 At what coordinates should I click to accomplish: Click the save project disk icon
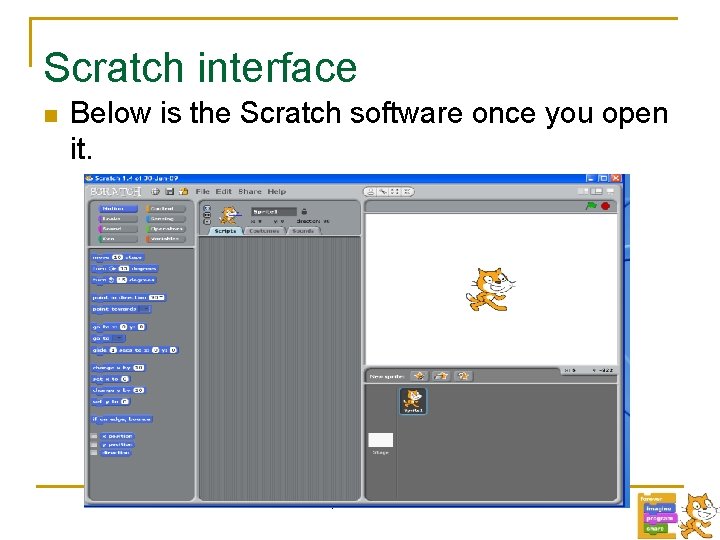click(169, 191)
